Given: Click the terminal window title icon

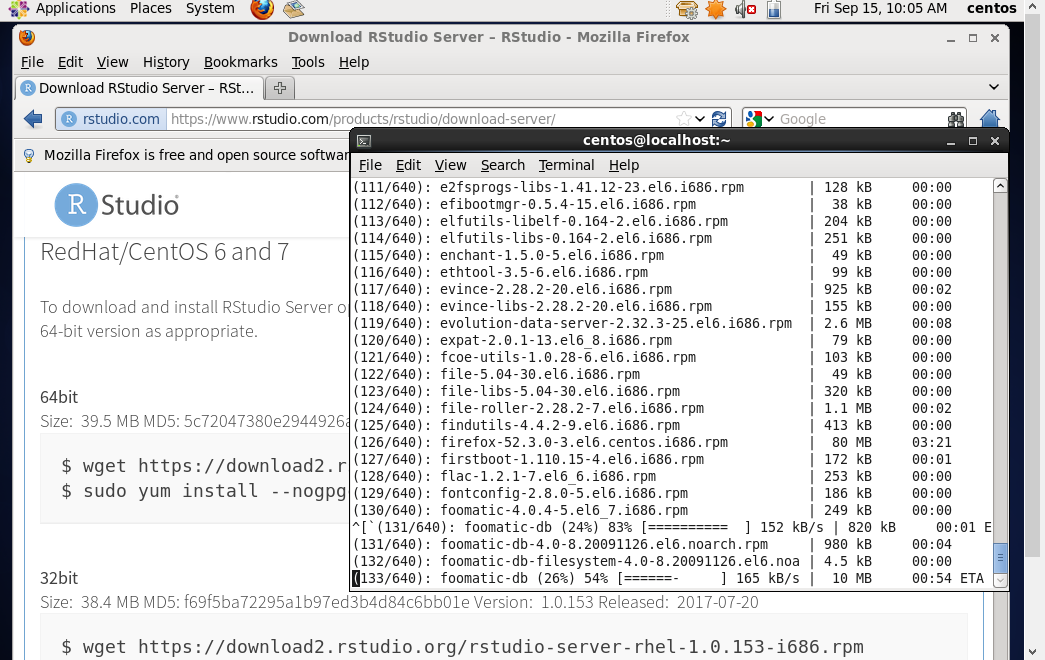Looking at the screenshot, I should point(364,141).
